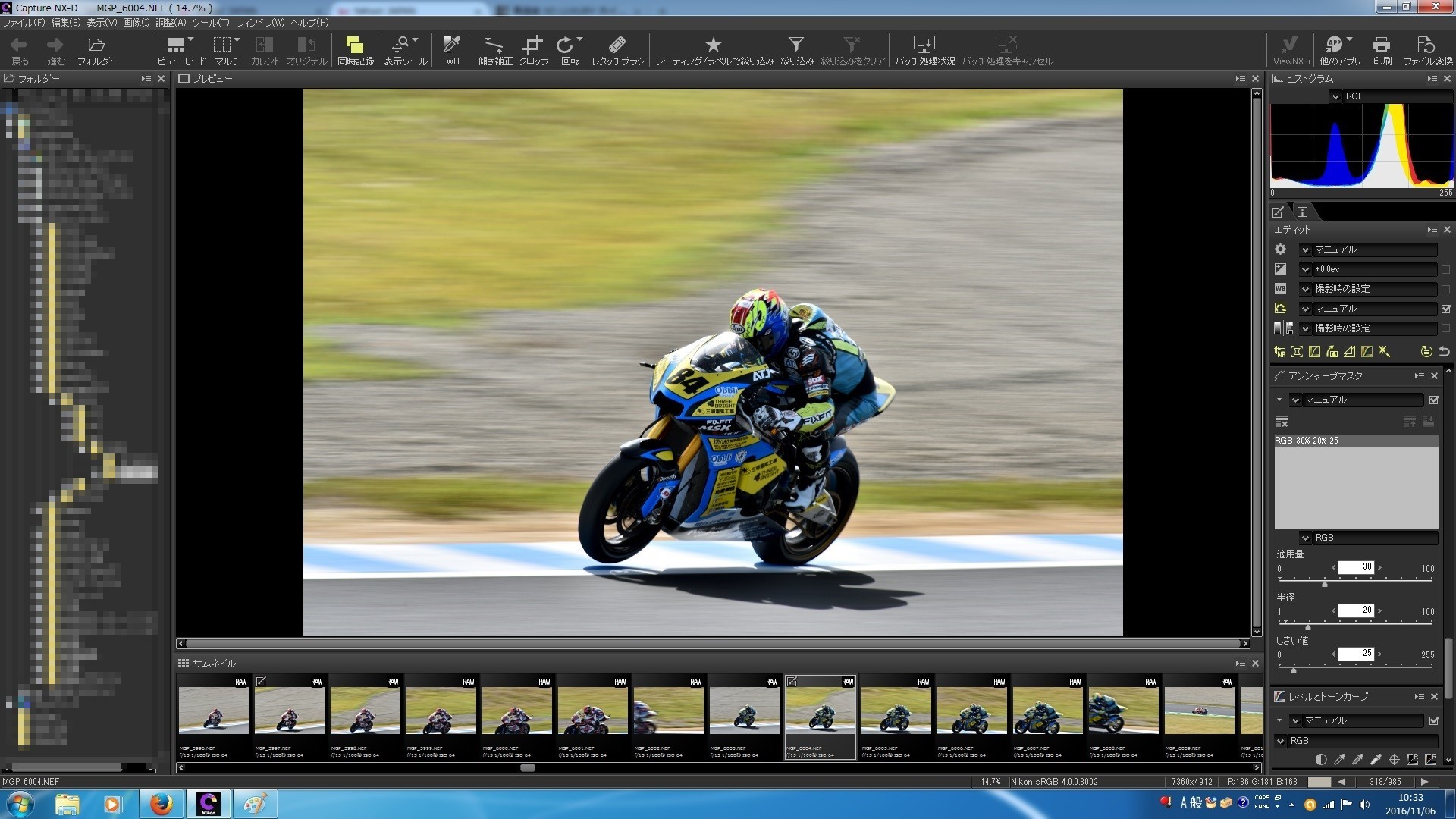Open the WB 撮影時の設定 dropdown
This screenshot has width=1456, height=819.
click(1368, 289)
